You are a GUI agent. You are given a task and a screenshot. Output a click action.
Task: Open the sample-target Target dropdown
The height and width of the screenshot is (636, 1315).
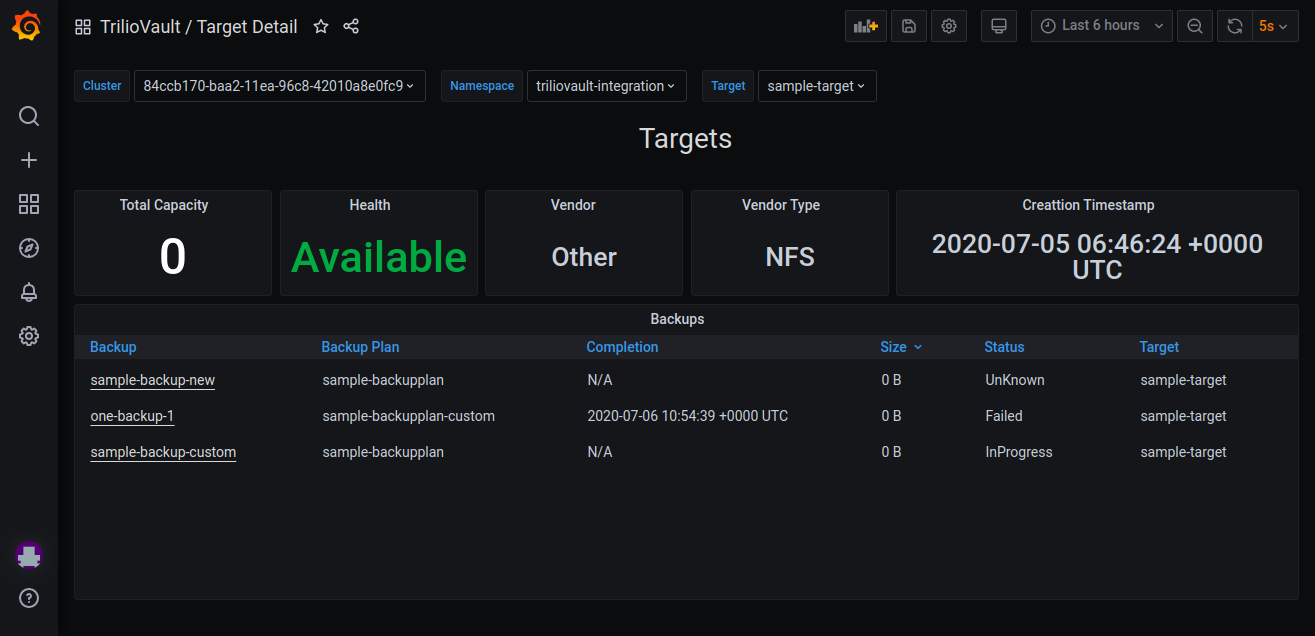817,86
